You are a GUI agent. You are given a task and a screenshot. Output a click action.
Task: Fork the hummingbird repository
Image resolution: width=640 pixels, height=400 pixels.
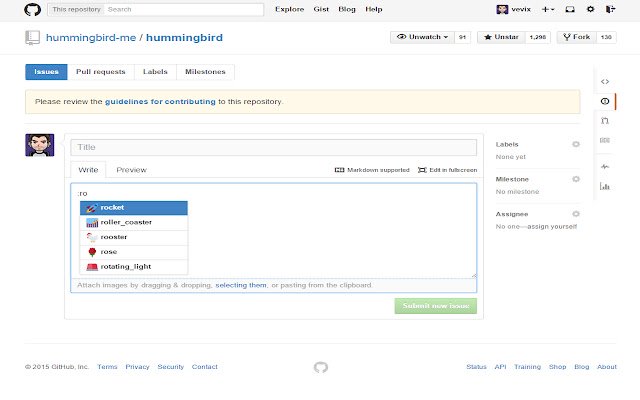(576, 37)
